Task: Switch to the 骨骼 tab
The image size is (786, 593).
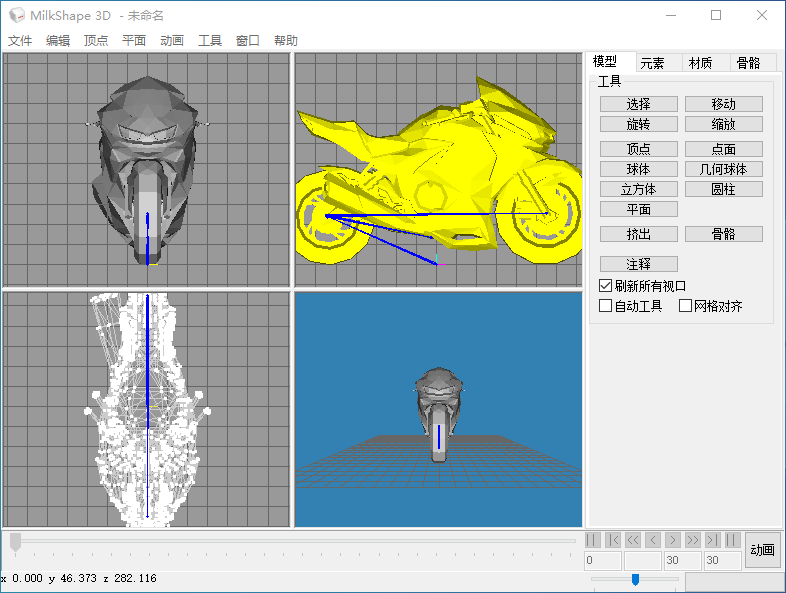Action: coord(753,63)
